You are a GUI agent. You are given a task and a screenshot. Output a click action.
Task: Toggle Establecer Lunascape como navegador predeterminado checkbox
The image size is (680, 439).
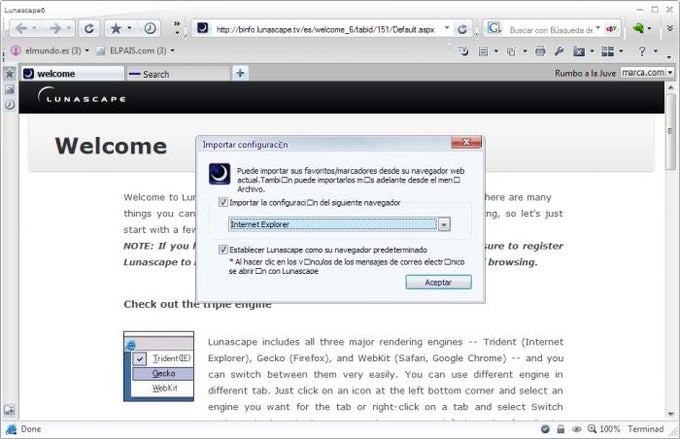223,249
